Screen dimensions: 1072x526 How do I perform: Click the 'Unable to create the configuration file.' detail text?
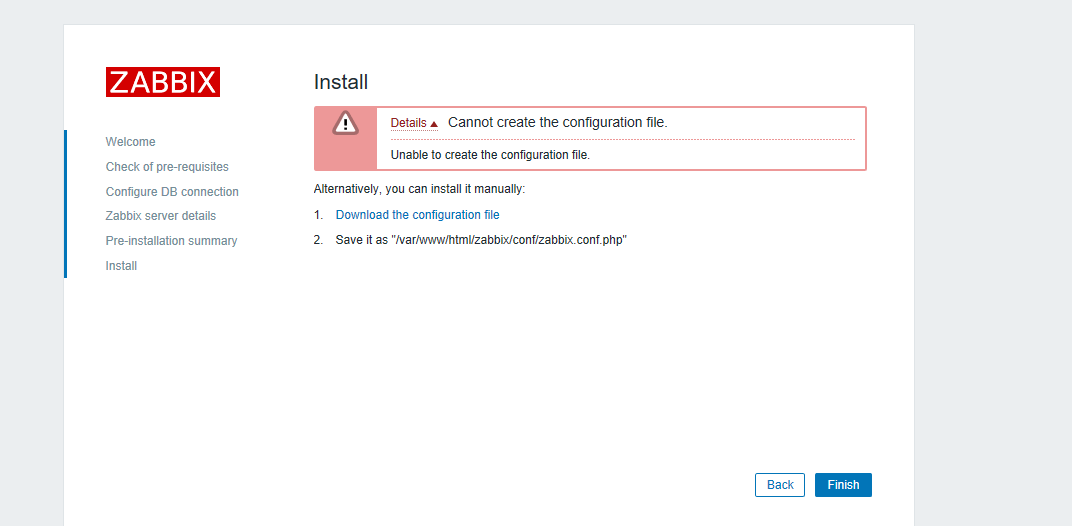(x=490, y=155)
